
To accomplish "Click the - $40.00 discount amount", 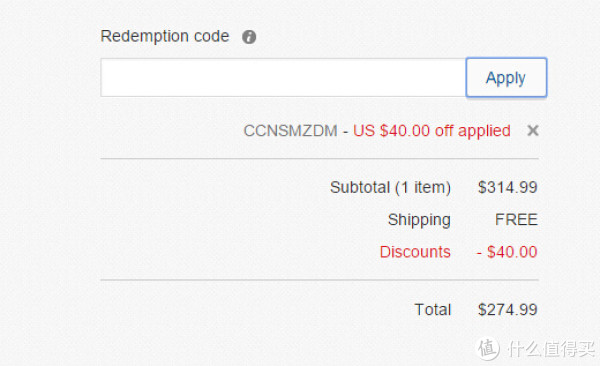I will point(507,252).
